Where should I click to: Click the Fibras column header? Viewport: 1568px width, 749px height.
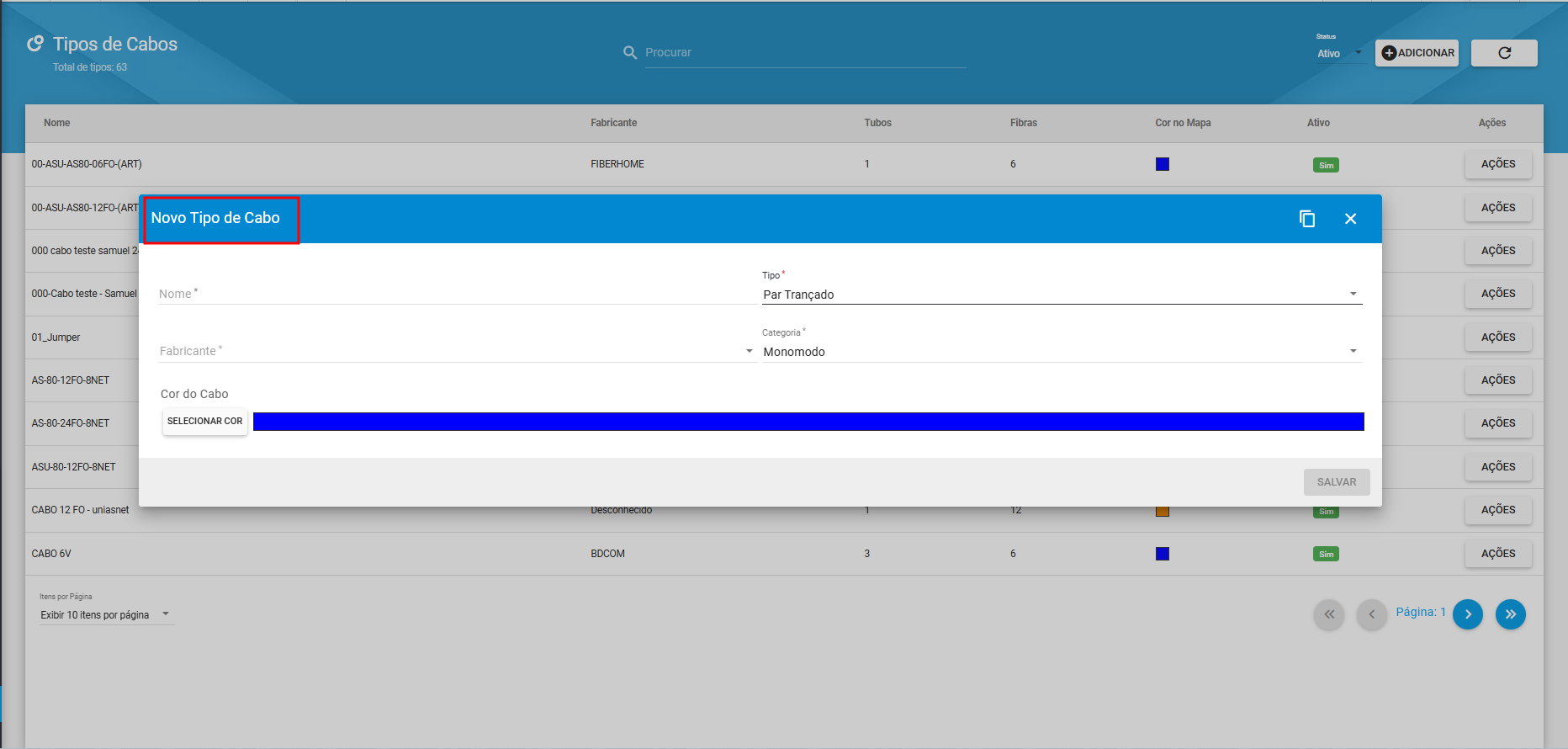coord(1024,123)
